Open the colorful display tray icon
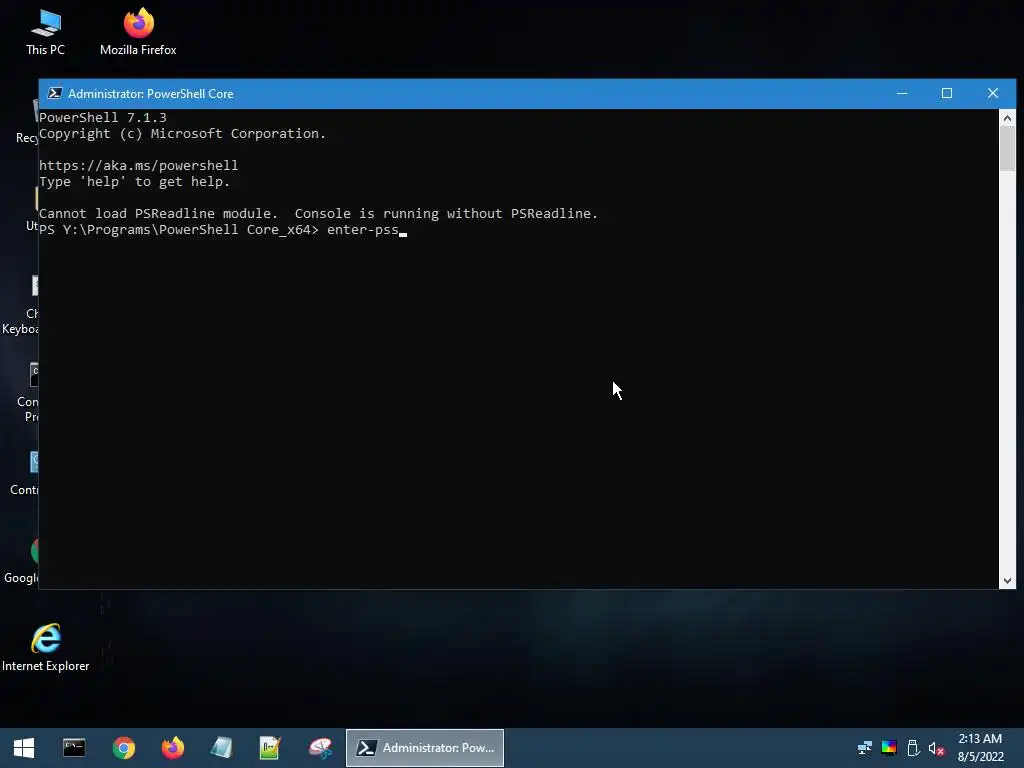The width and height of the screenshot is (1024, 768). pos(889,748)
